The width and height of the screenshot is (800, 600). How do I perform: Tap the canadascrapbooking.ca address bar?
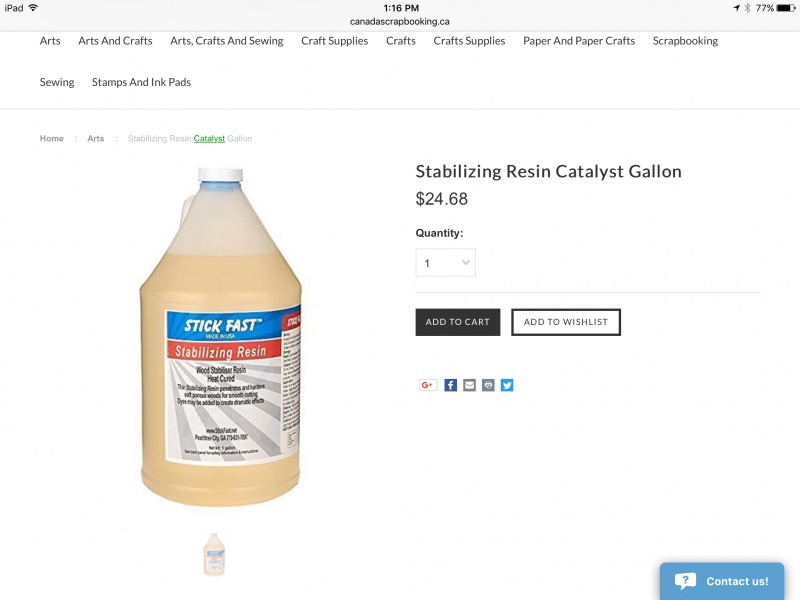pos(400,21)
